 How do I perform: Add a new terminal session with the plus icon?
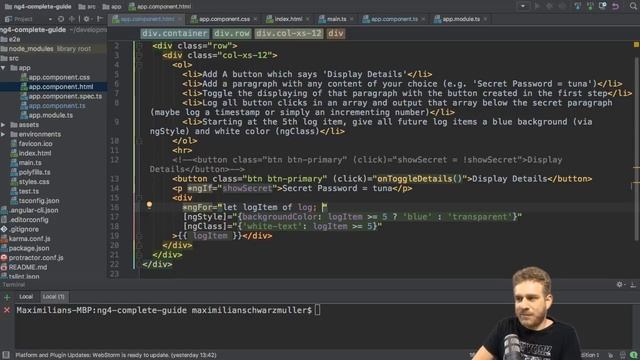click(7, 297)
